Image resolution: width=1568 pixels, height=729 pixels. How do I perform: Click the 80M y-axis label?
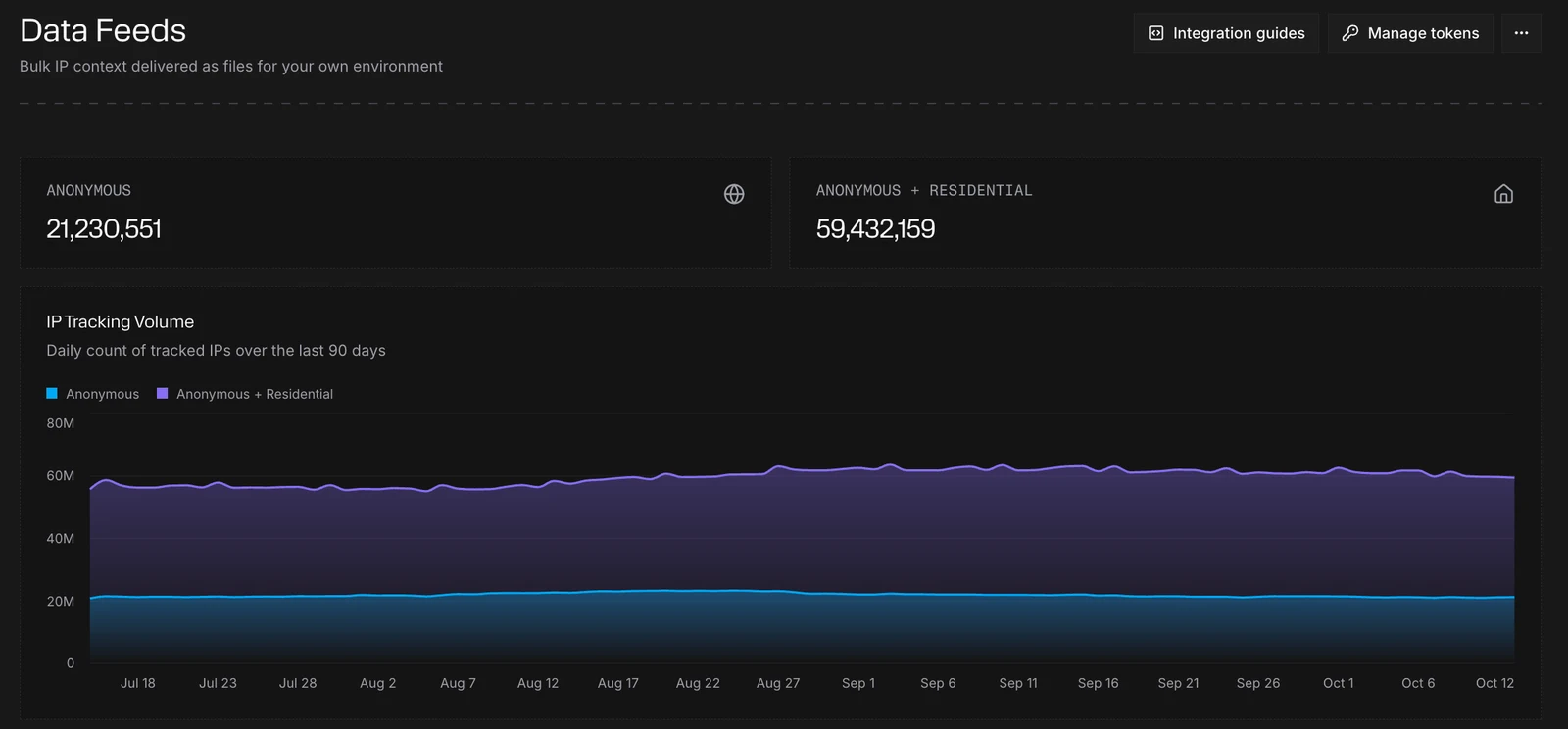coord(61,423)
